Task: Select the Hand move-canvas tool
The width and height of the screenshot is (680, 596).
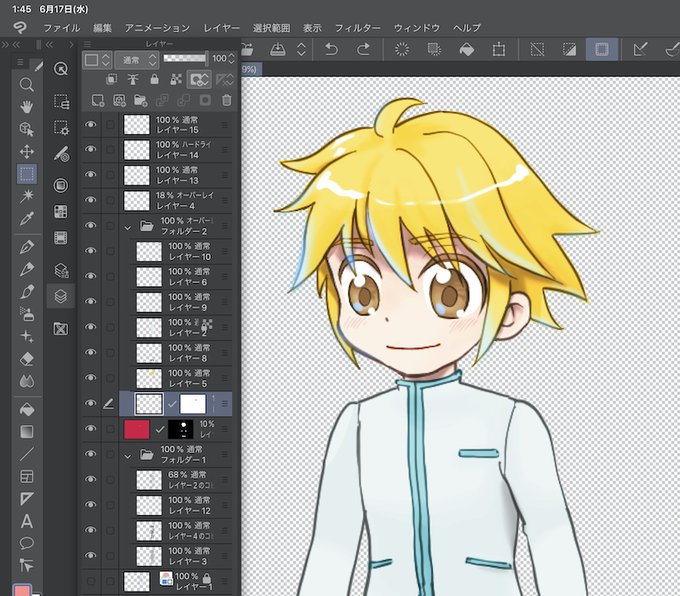Action: coord(26,107)
